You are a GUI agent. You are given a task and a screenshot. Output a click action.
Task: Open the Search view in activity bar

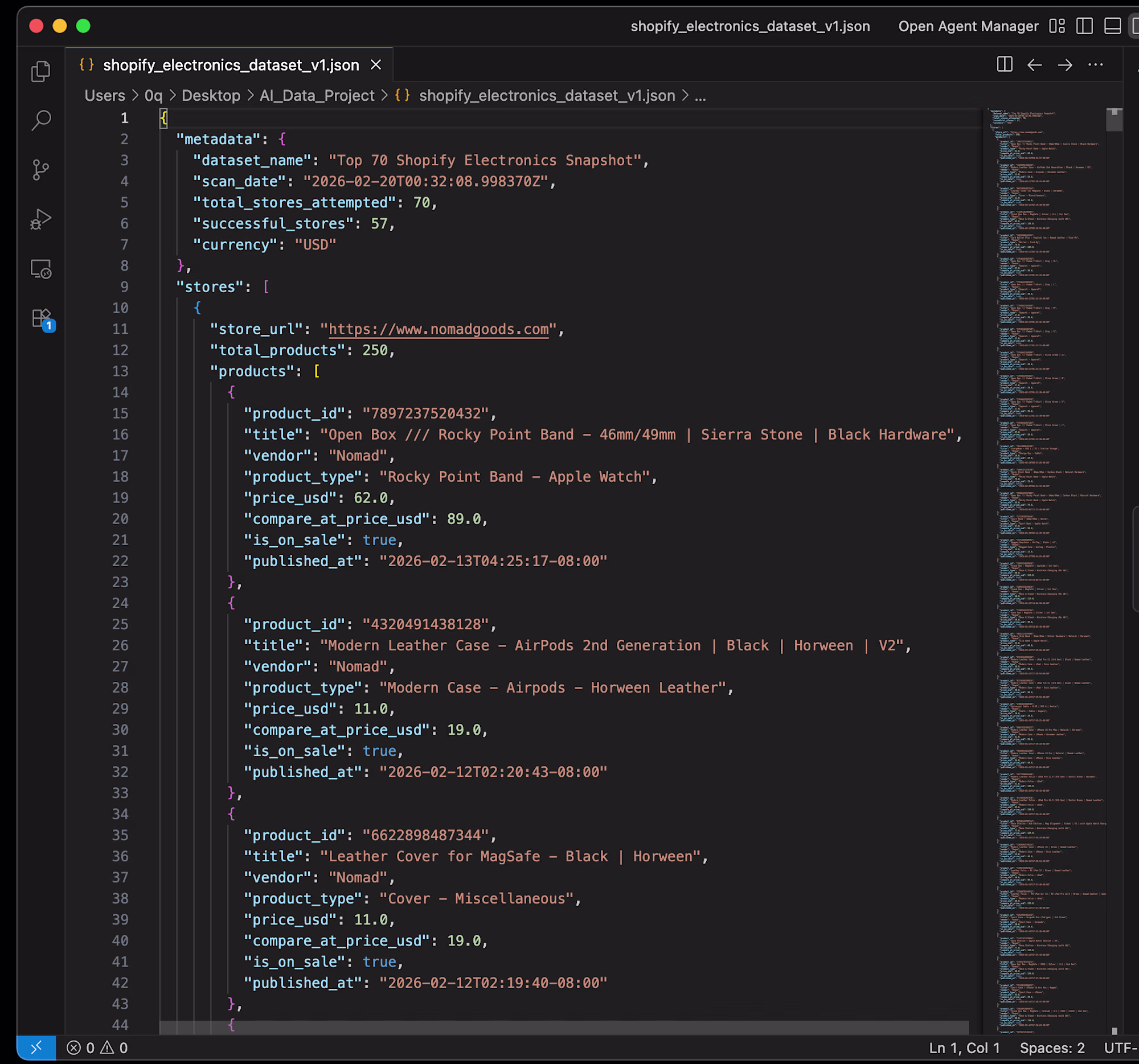coord(40,120)
